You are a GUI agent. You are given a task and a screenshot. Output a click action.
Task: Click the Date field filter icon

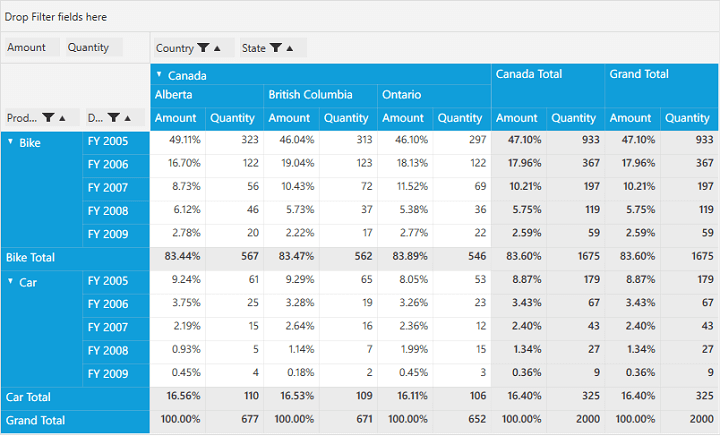tap(114, 118)
